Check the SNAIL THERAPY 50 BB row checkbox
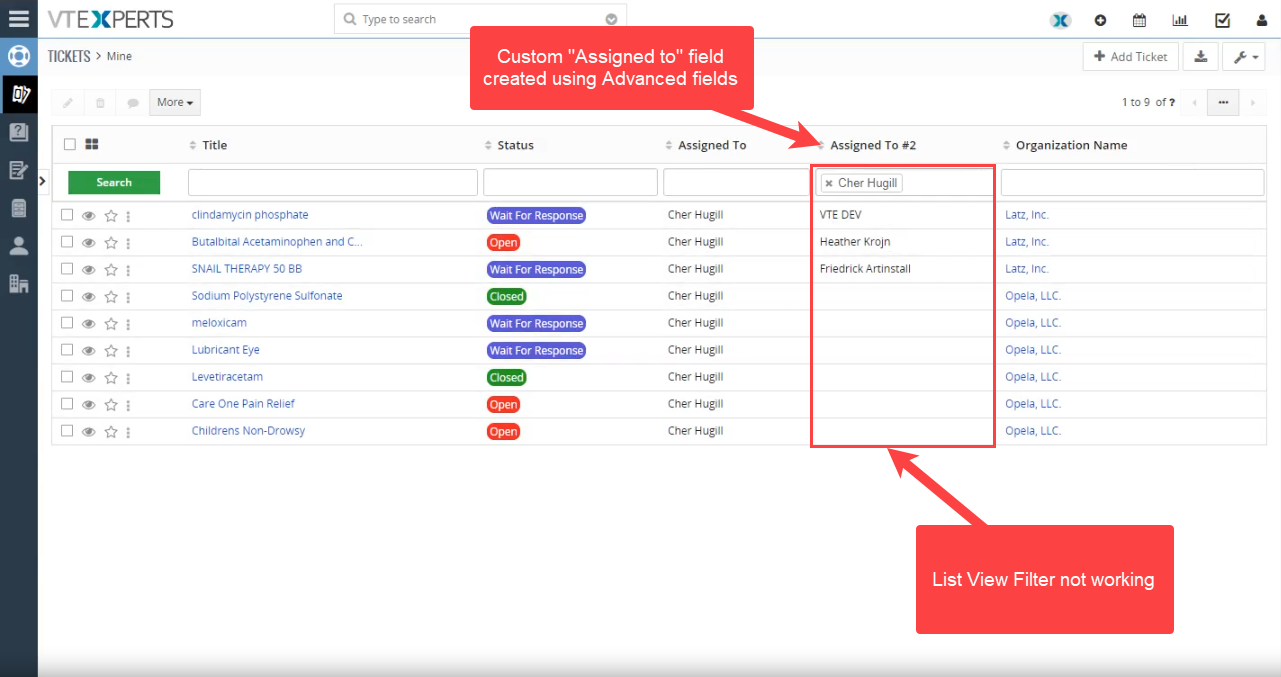This screenshot has height=677, width=1281. 67,268
